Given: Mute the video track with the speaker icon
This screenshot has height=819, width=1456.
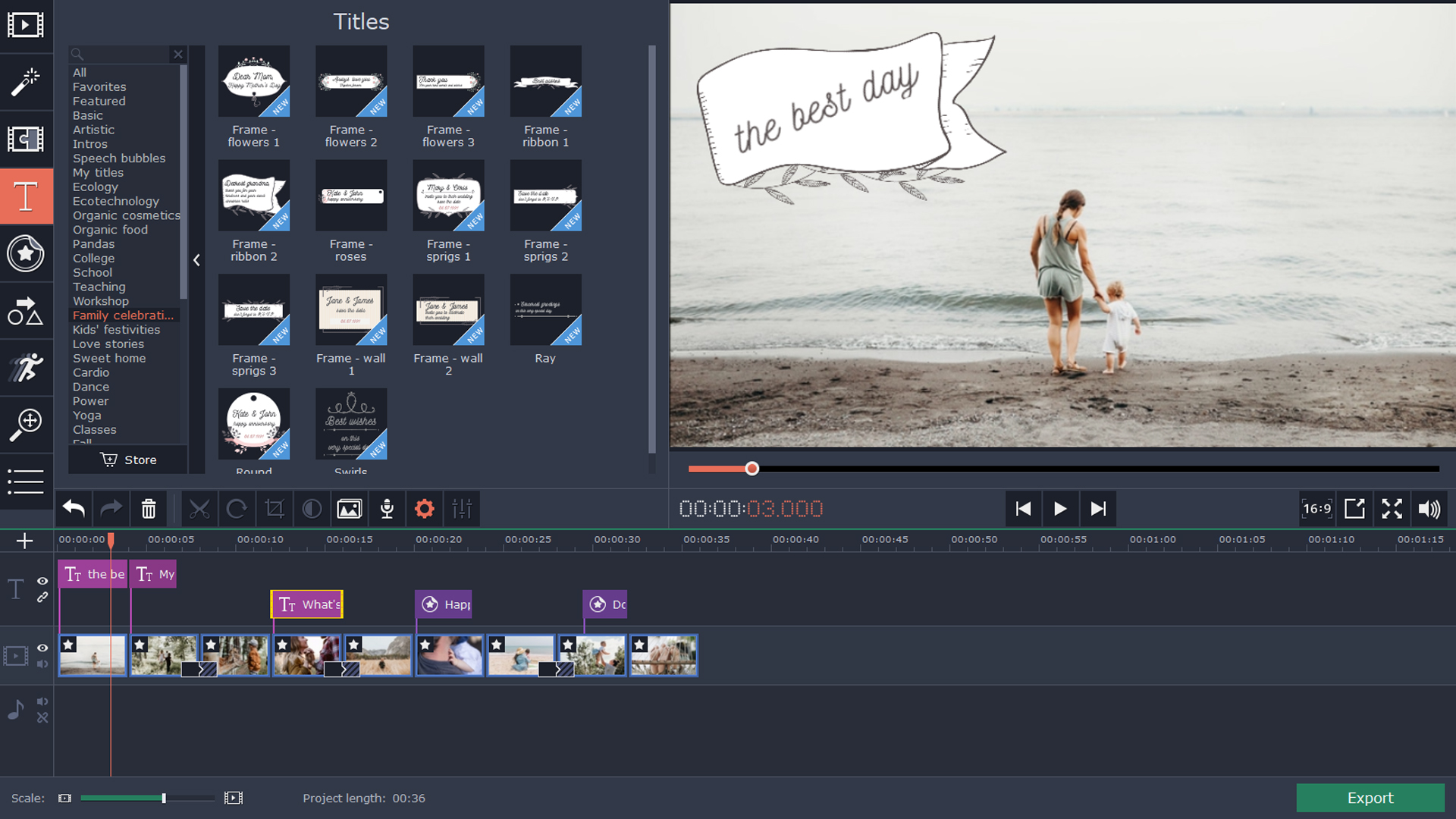Looking at the screenshot, I should click(x=42, y=664).
